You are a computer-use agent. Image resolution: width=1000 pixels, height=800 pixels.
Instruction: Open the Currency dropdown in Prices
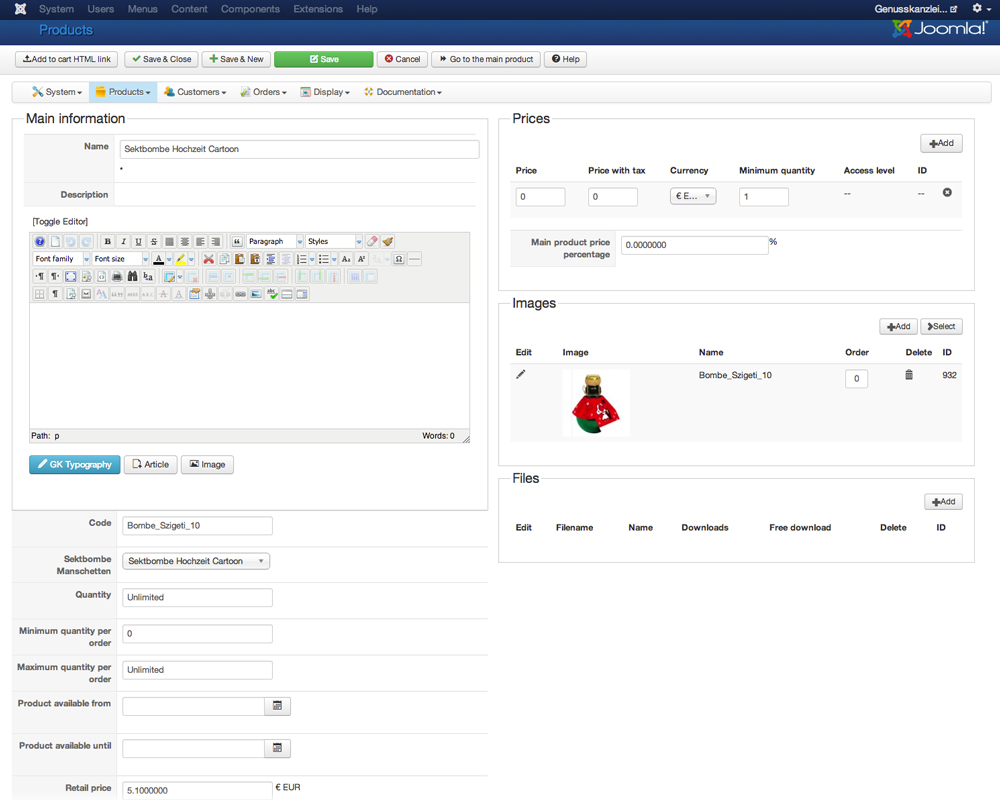click(693, 196)
